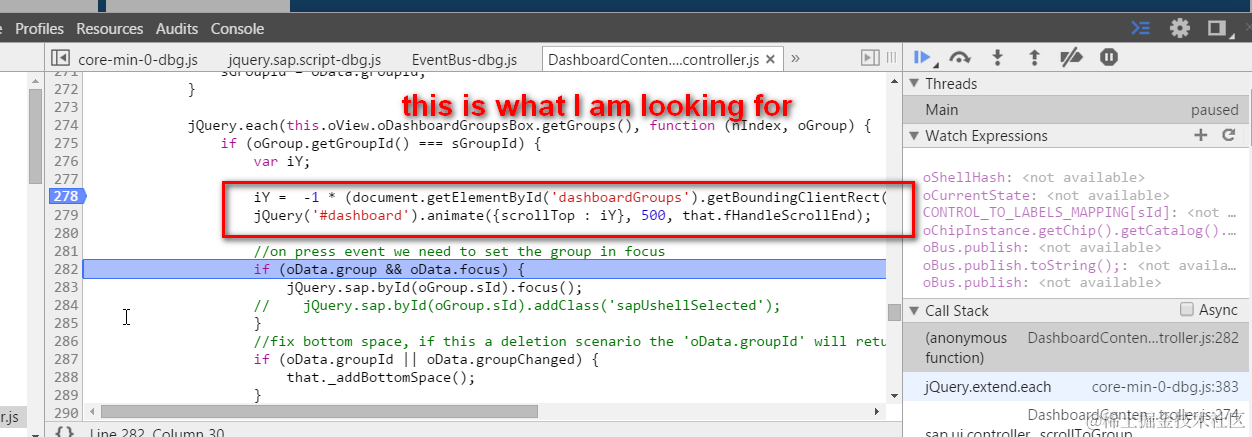Open the Console panel
1252x437 pixels.
(x=237, y=29)
